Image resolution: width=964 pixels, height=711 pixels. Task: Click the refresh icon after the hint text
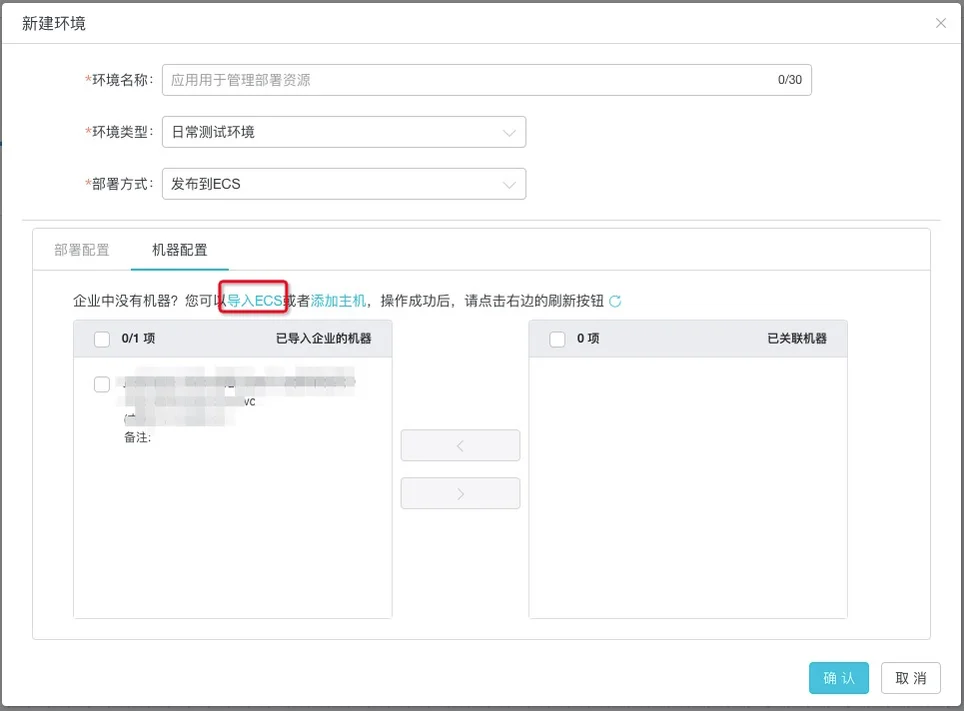(x=615, y=301)
